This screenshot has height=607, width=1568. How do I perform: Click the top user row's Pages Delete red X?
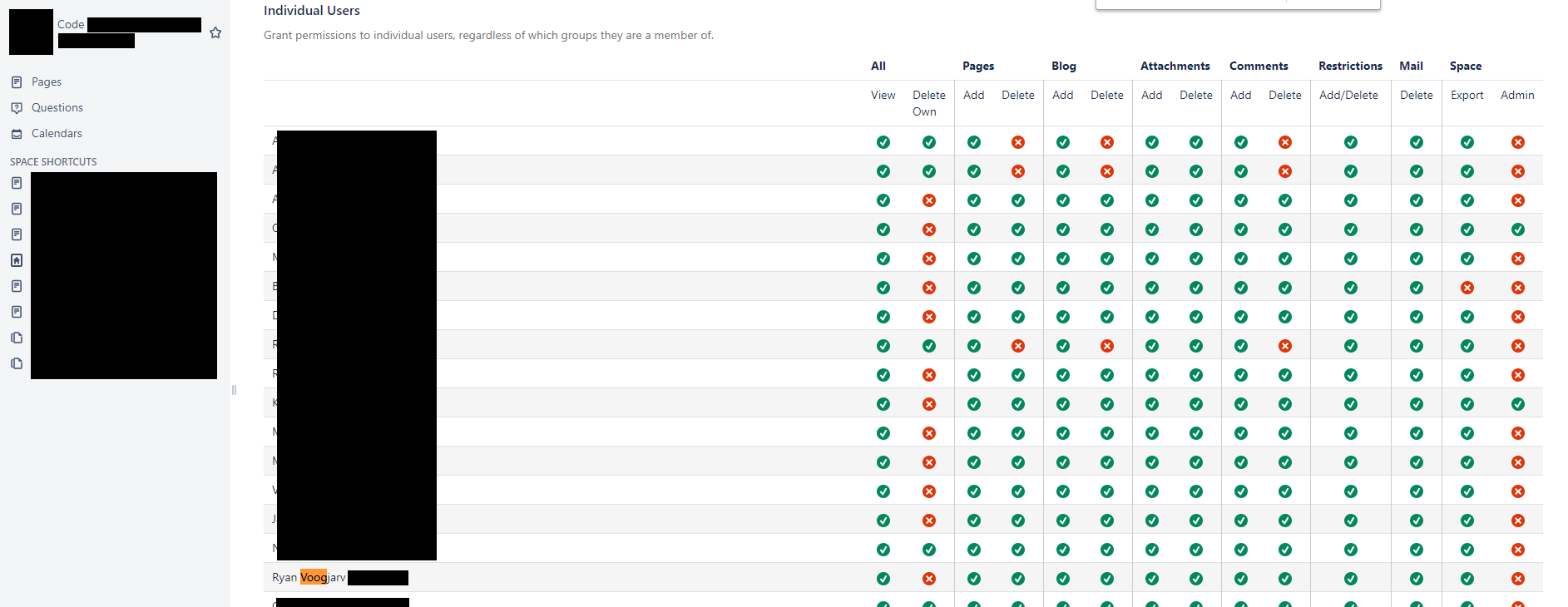(x=1018, y=142)
